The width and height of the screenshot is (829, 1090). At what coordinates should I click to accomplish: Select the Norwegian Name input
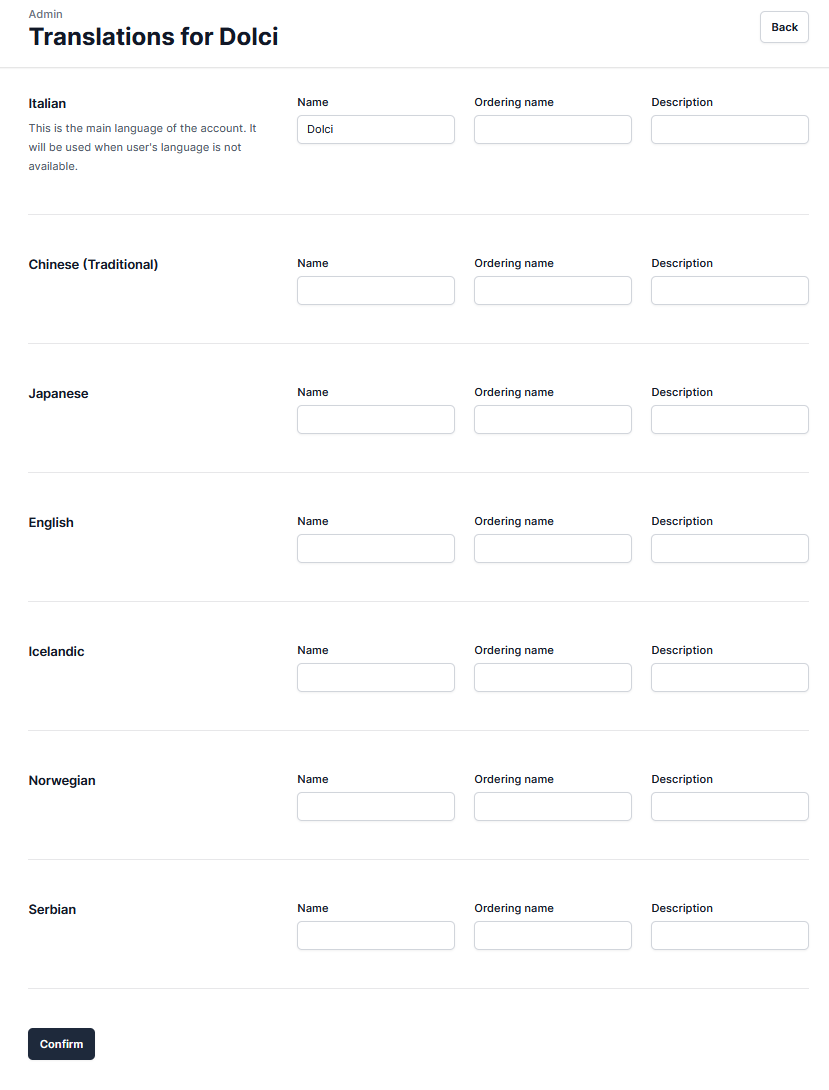(375, 806)
